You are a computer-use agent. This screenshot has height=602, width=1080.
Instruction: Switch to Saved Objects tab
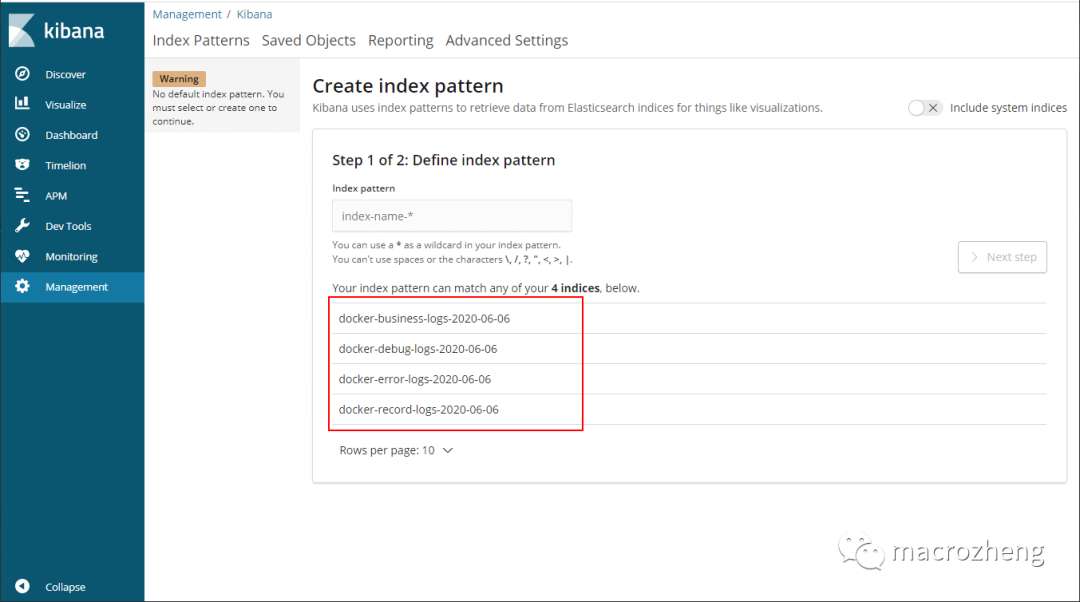click(x=309, y=41)
